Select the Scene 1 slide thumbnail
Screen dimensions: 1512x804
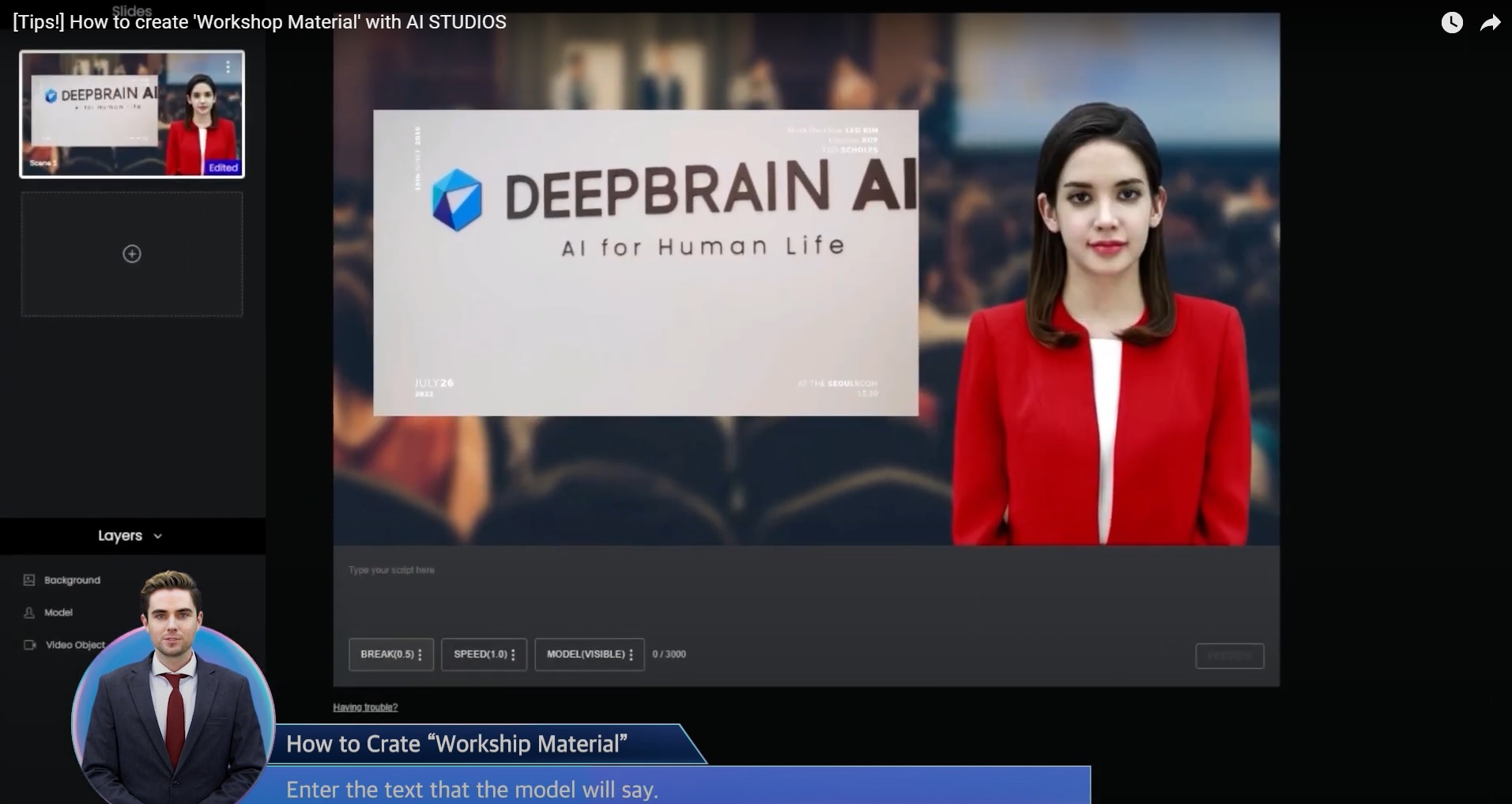point(132,114)
